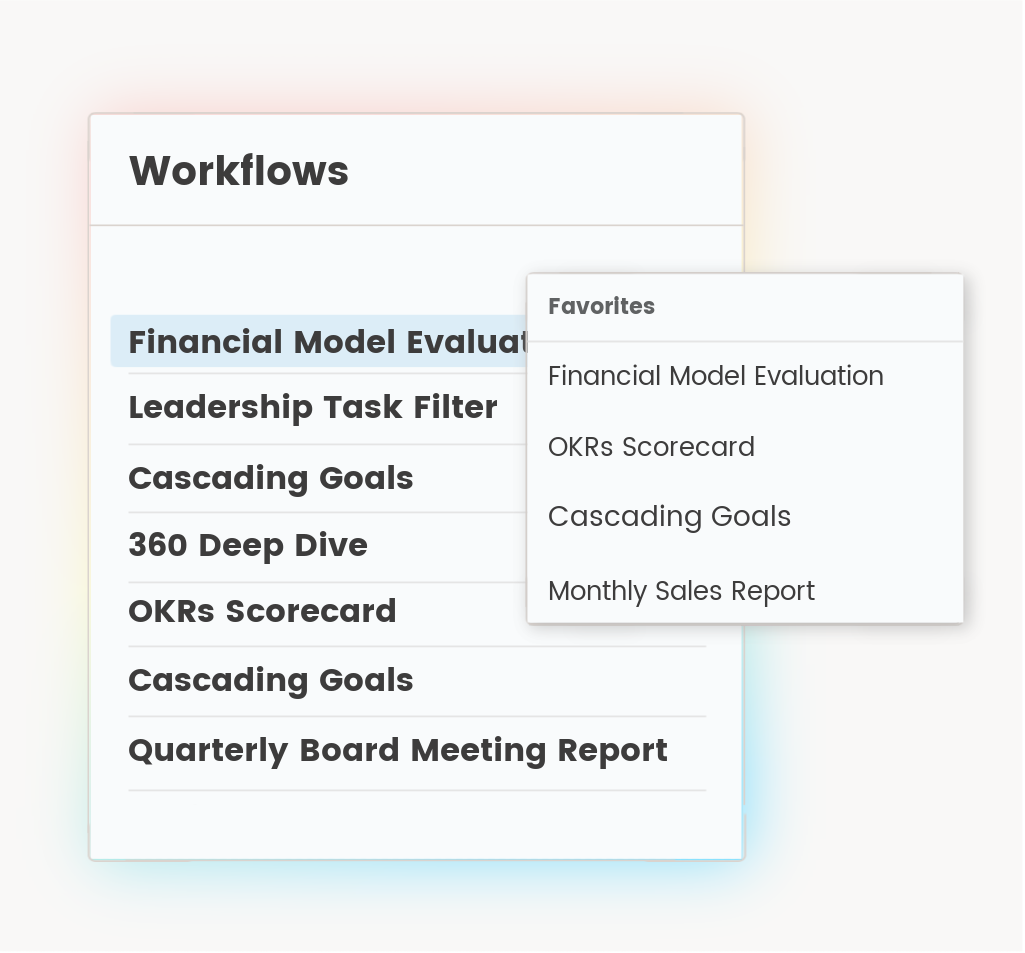Viewport: 1025px width, 953px height.
Task: Open OKRs Scorecard in the Workflows list
Action: coord(262,611)
